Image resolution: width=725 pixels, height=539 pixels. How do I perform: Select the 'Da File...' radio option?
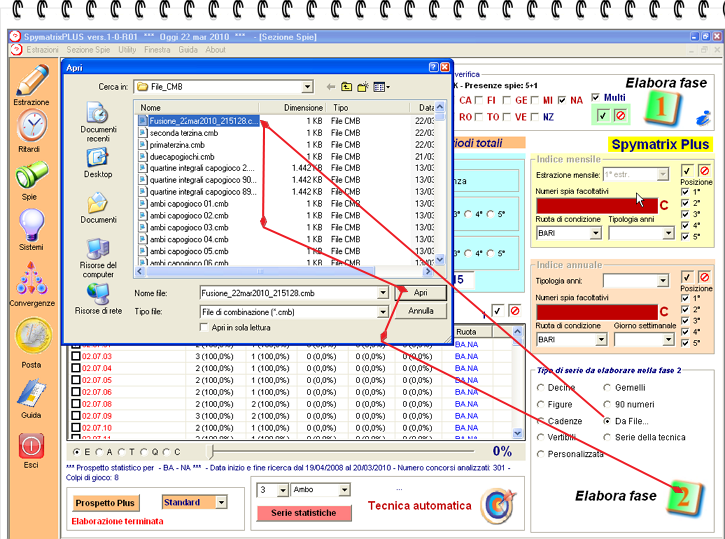click(x=607, y=421)
